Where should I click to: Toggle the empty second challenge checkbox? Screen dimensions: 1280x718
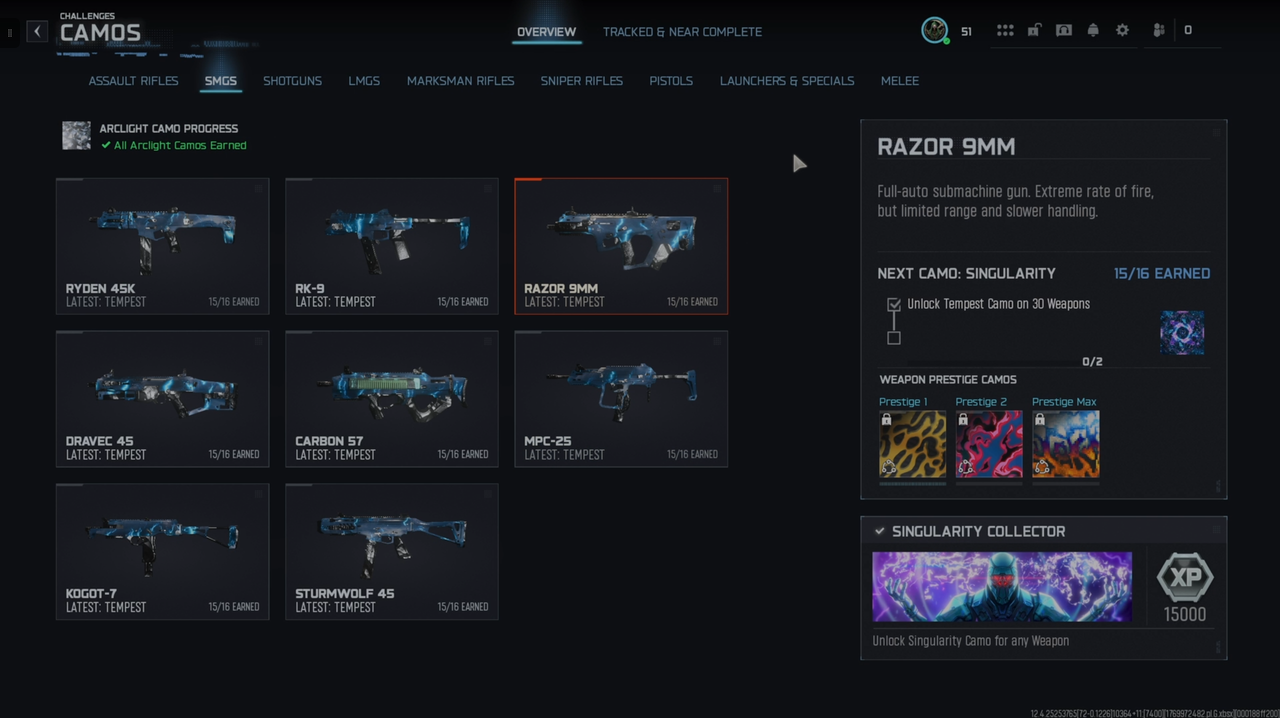[x=894, y=338]
